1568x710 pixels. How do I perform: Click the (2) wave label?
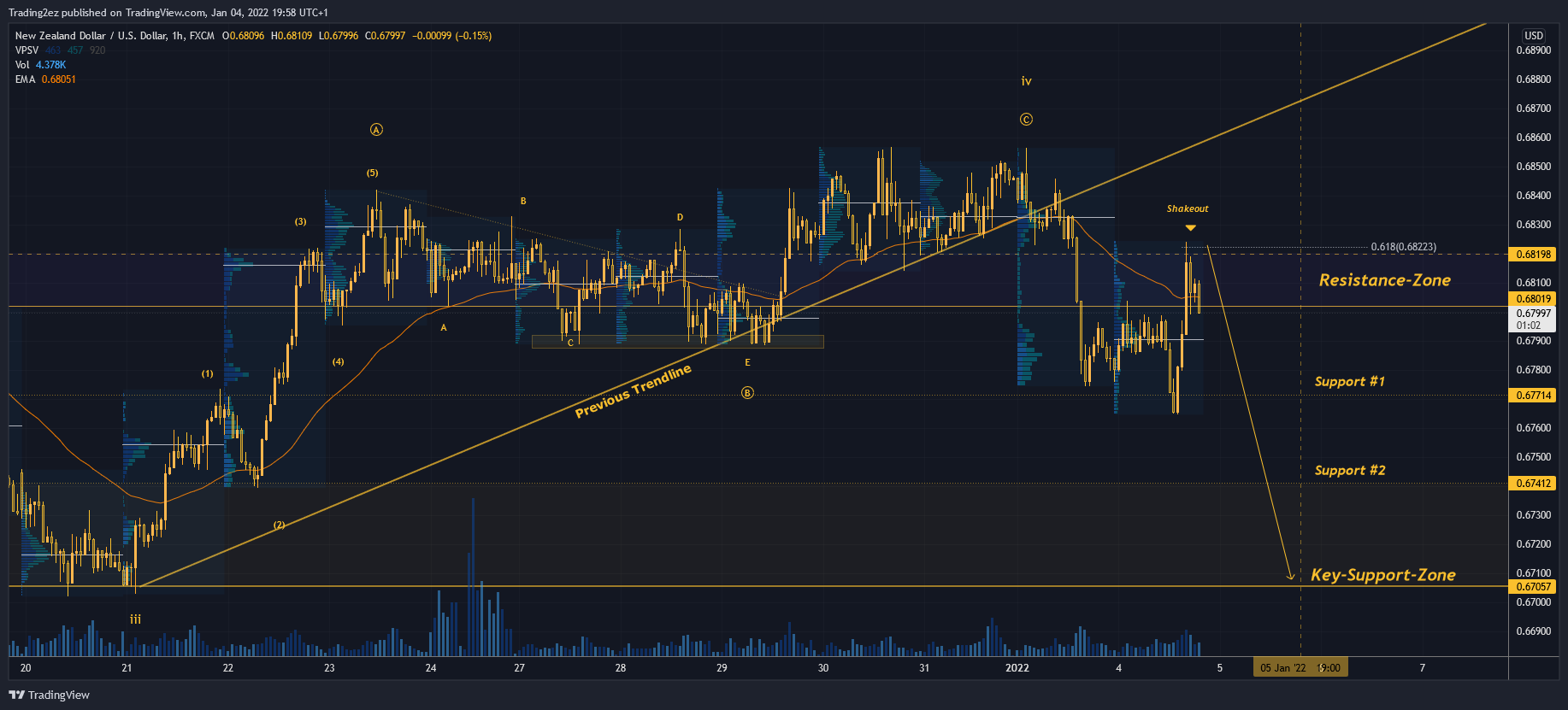(279, 525)
